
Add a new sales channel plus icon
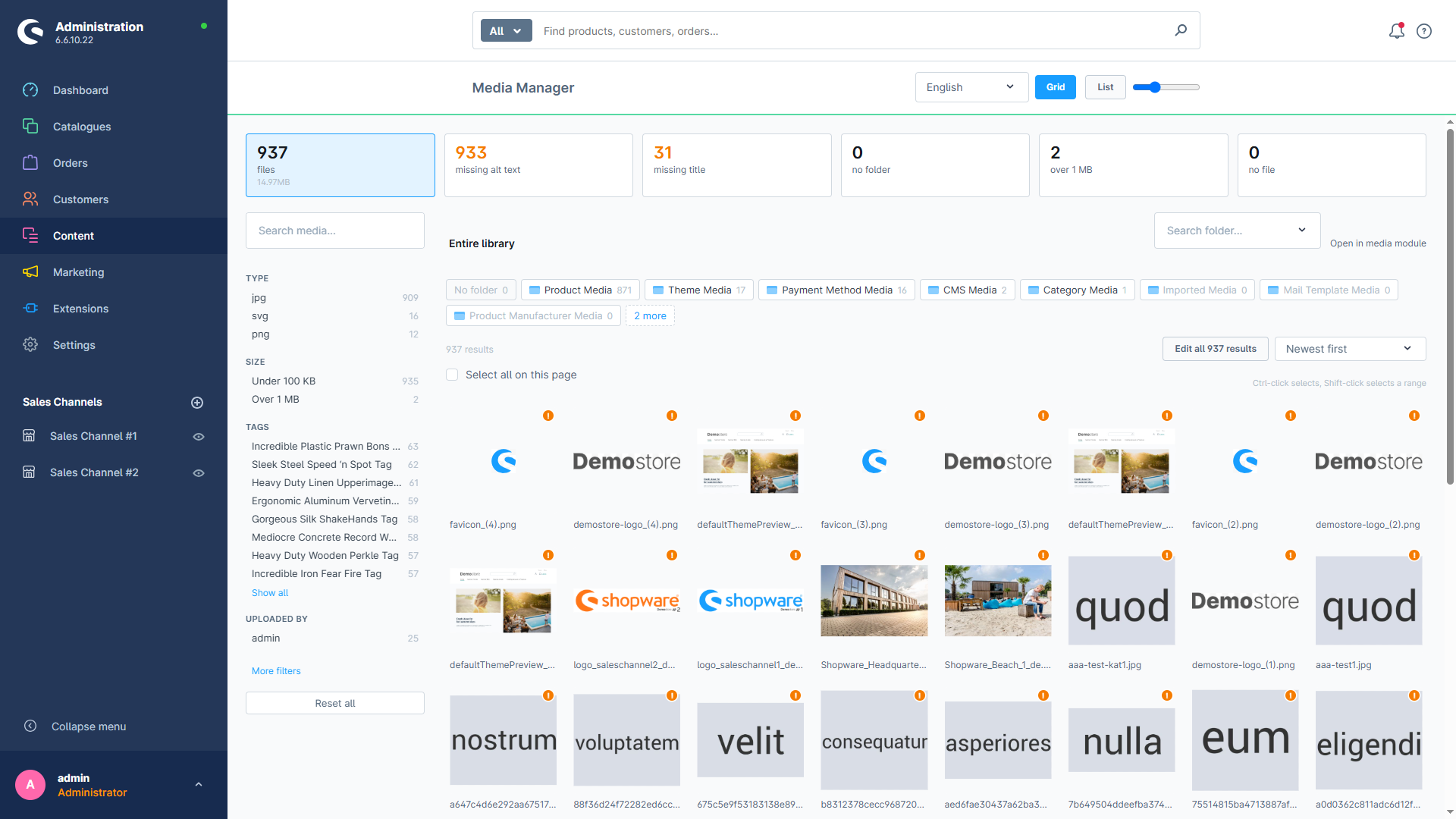[x=197, y=403]
